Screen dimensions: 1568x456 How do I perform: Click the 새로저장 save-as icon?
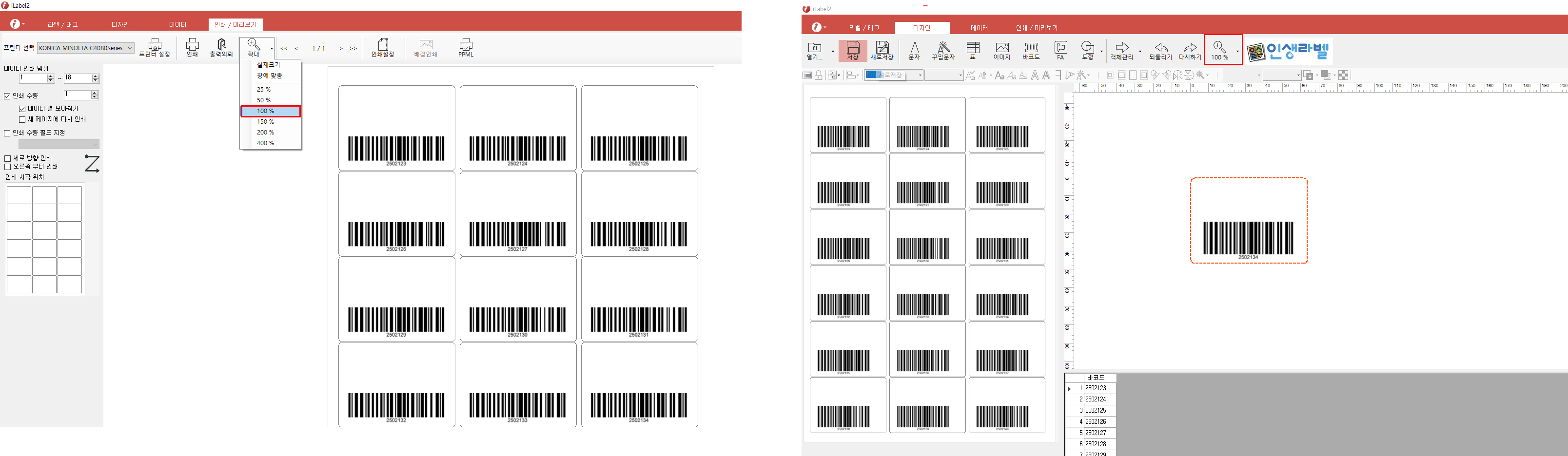tap(882, 51)
